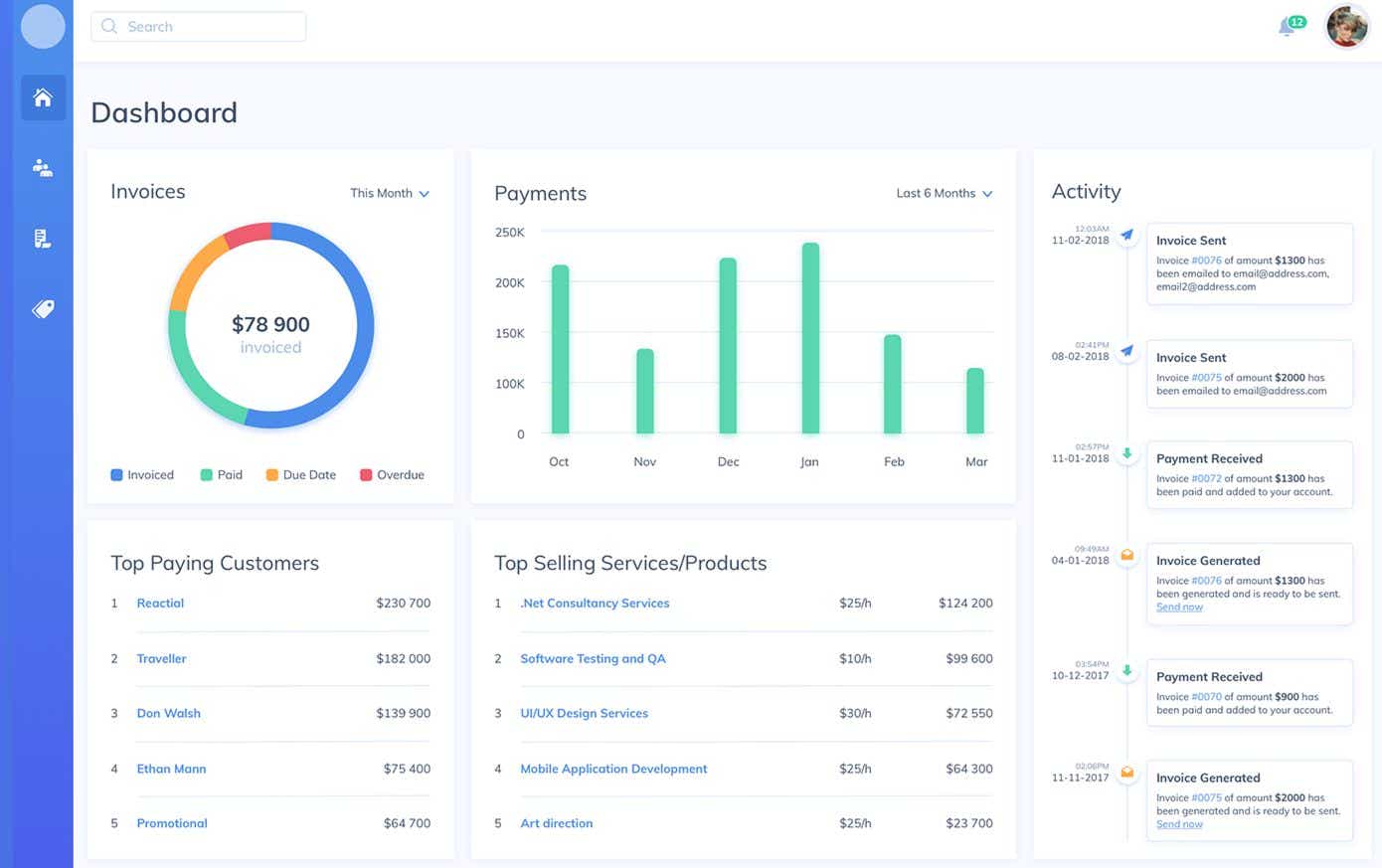Click the round logo at sidebar top

[43, 26]
